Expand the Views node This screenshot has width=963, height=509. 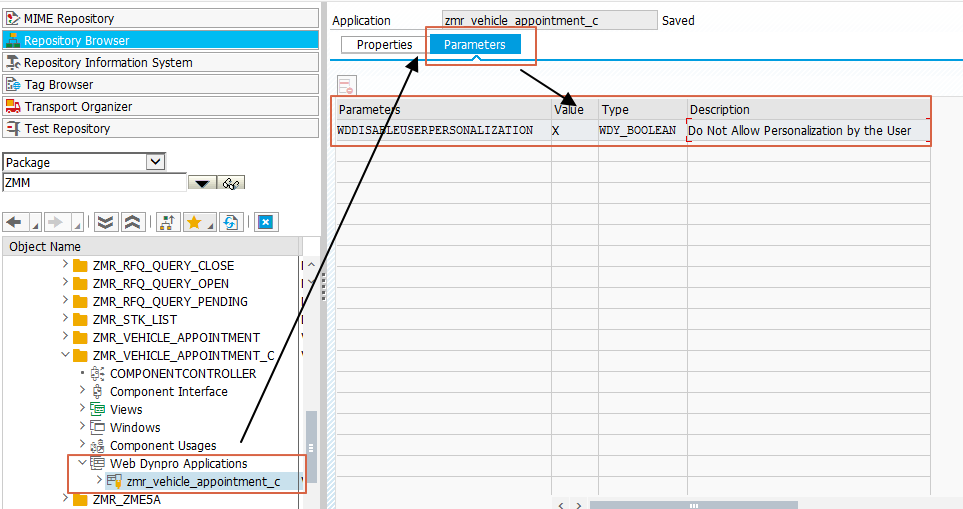click(82, 408)
